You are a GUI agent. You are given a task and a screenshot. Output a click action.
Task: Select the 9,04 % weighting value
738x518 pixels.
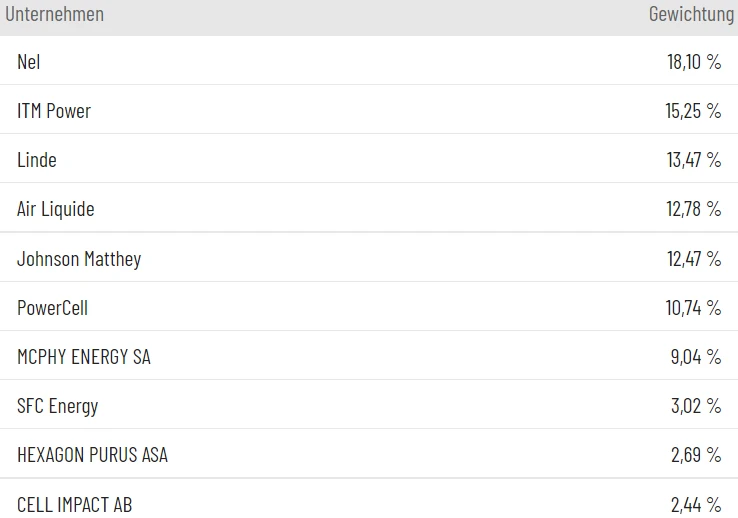pos(696,357)
